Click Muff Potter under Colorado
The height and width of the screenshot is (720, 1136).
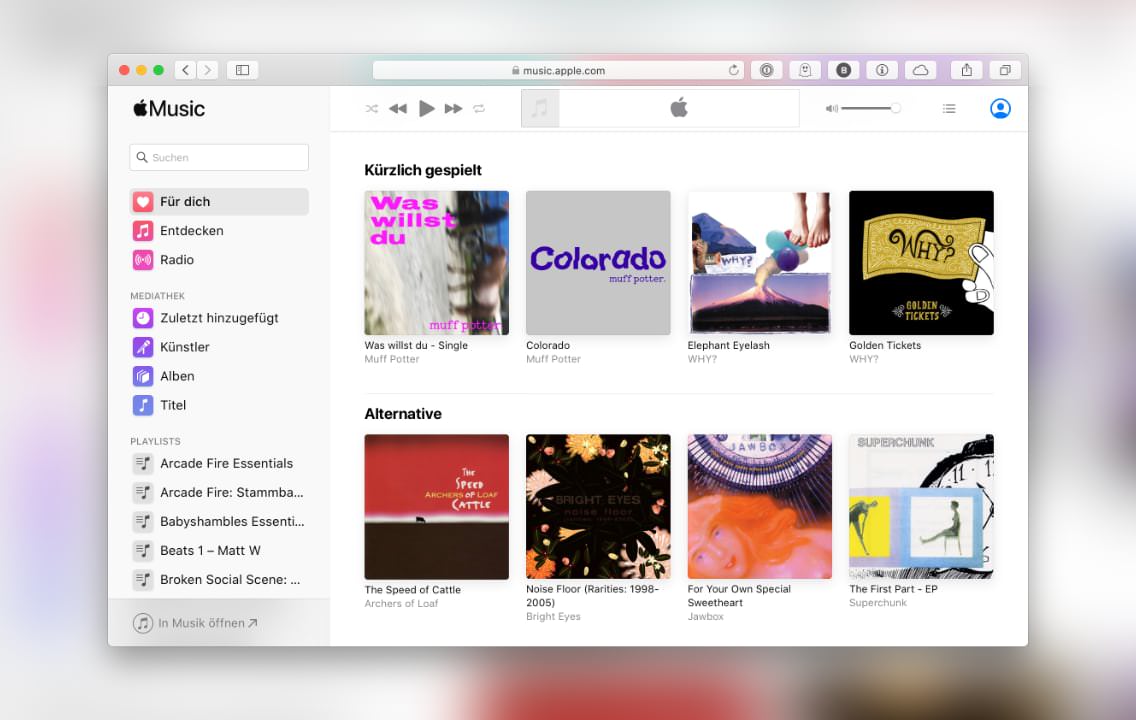[x=554, y=359]
